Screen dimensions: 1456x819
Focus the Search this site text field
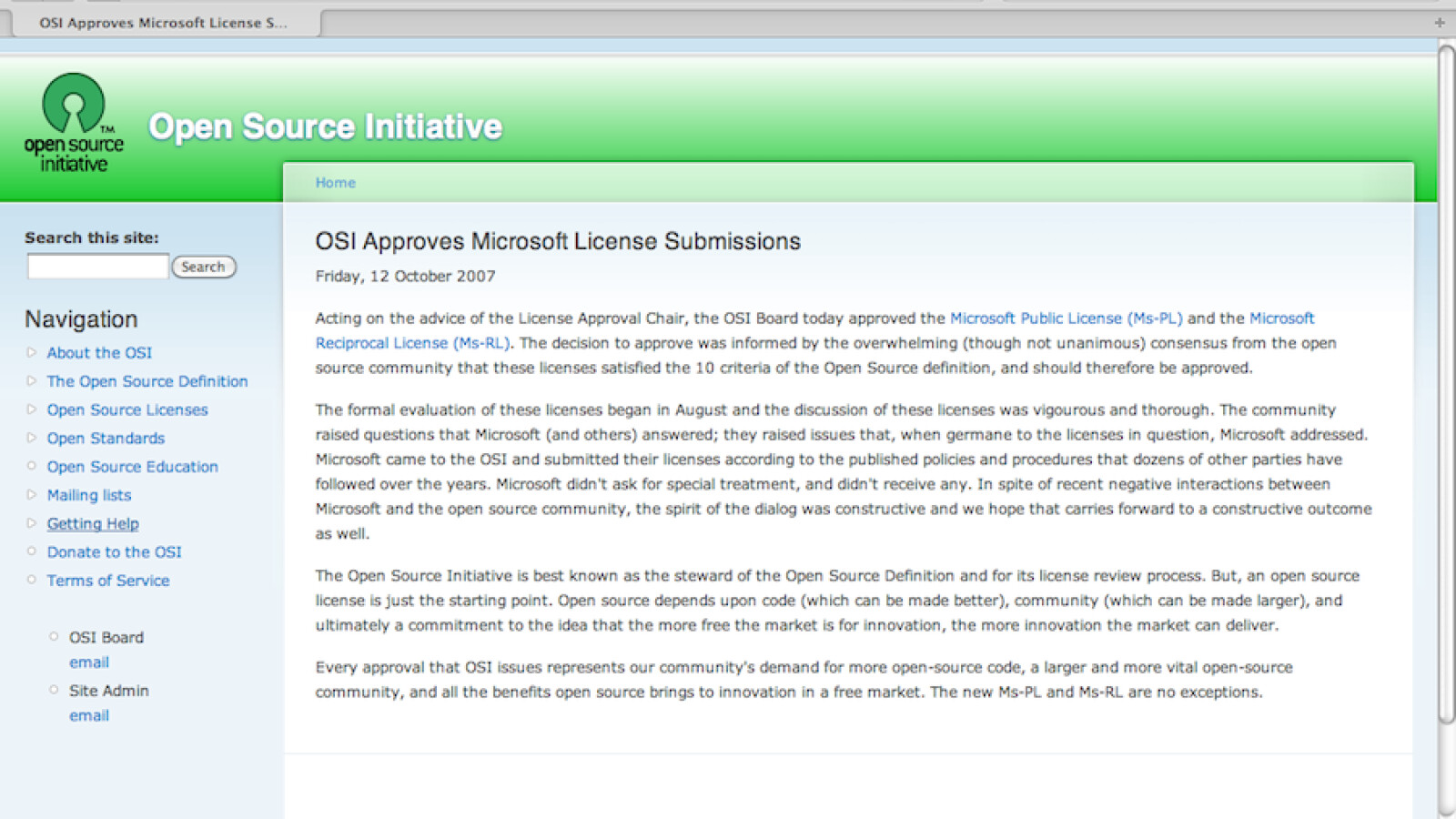(x=97, y=267)
